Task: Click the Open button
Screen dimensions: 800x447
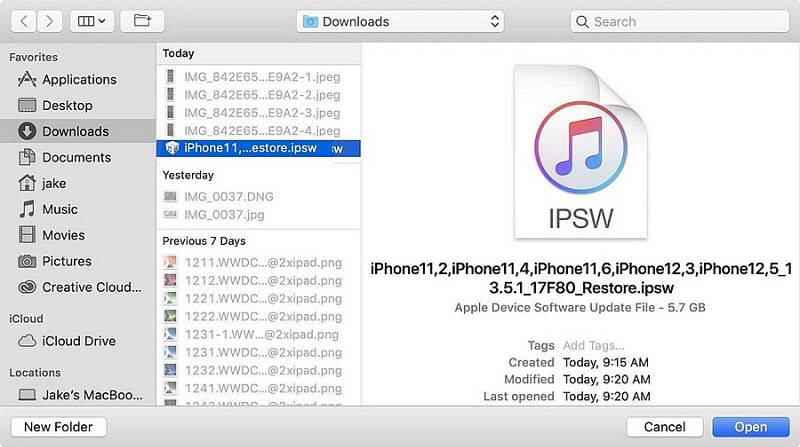Action: tap(751, 427)
